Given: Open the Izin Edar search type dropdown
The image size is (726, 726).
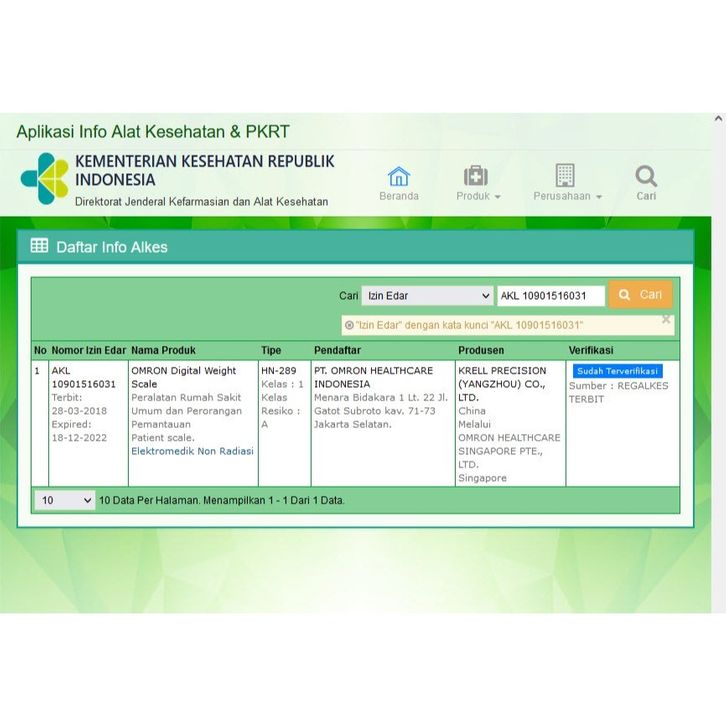Looking at the screenshot, I should pos(427,295).
